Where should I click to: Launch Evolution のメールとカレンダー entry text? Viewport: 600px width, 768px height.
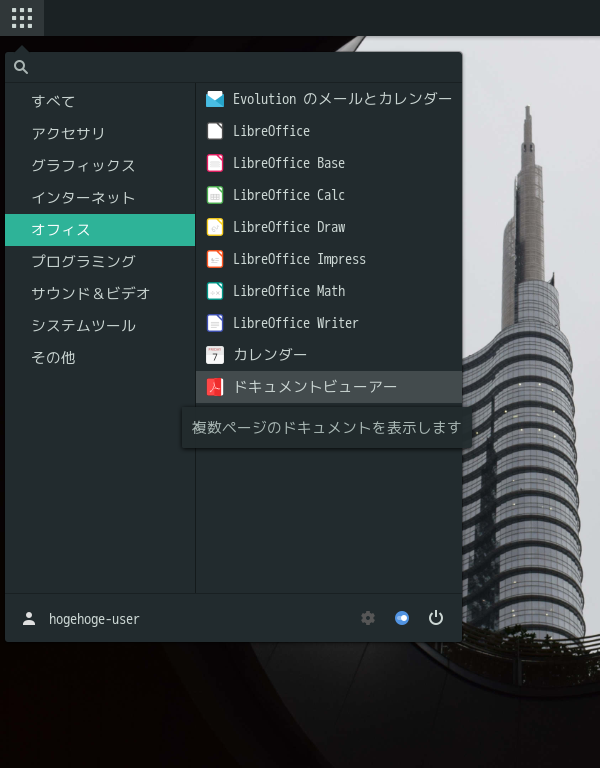(x=342, y=99)
